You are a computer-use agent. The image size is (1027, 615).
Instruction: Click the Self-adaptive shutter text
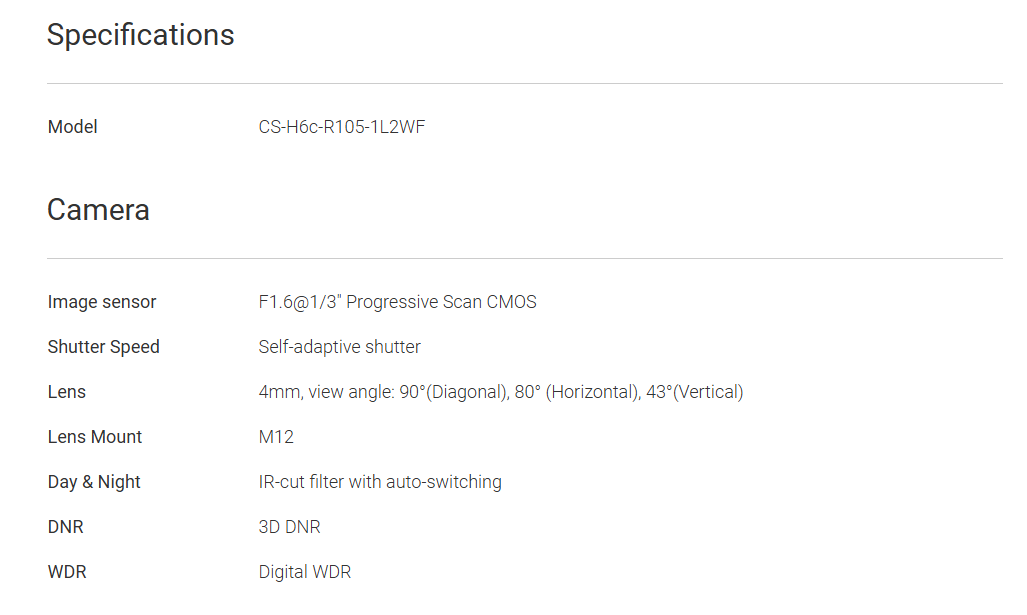click(339, 347)
